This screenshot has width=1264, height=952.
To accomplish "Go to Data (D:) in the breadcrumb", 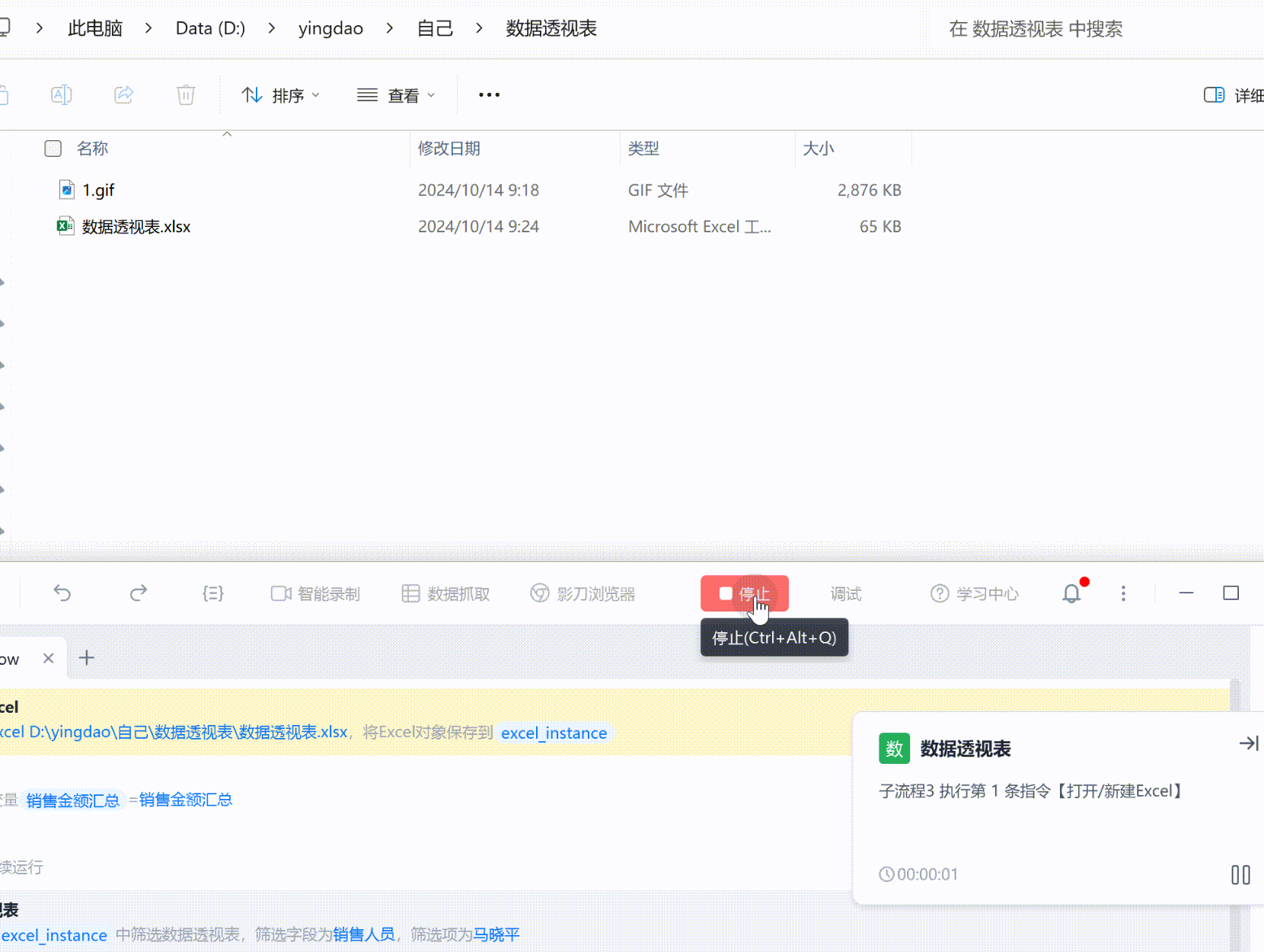I will pos(210,29).
